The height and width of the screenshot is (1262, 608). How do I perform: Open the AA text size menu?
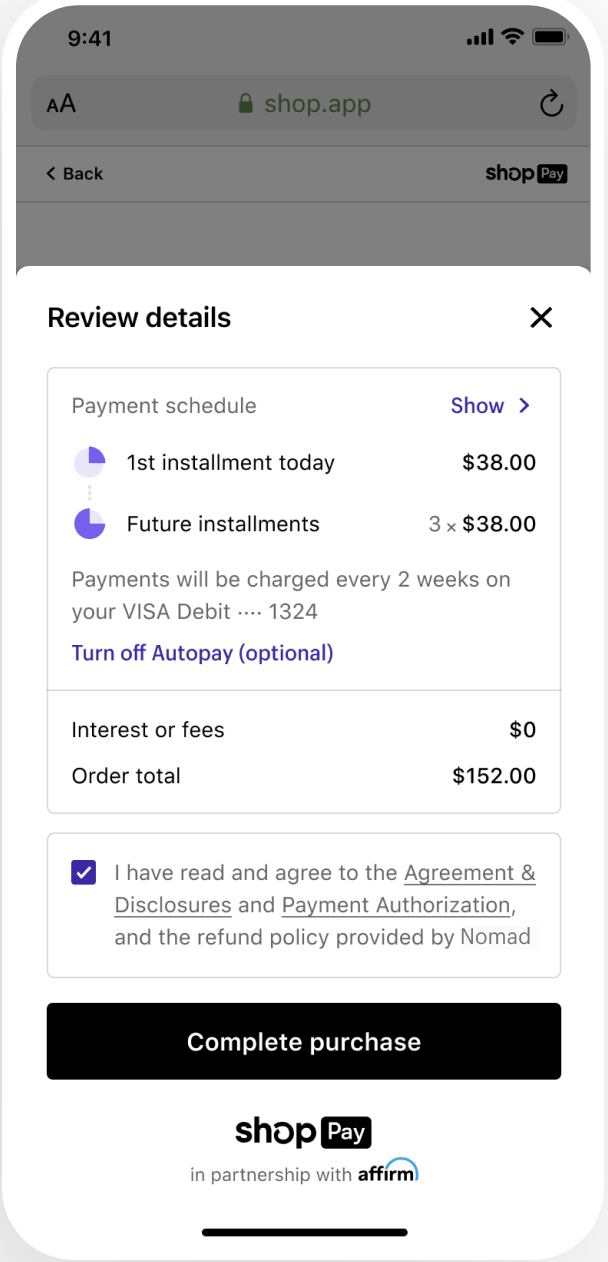(x=61, y=104)
